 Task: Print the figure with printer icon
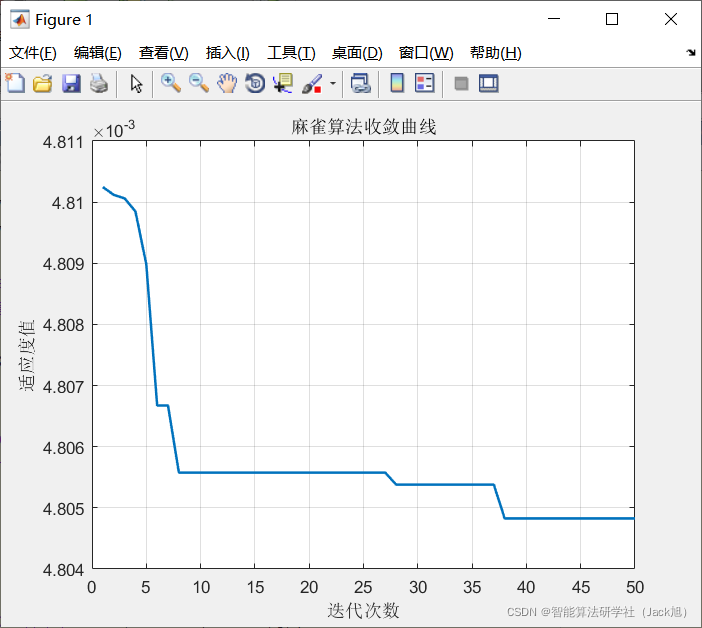(x=99, y=84)
